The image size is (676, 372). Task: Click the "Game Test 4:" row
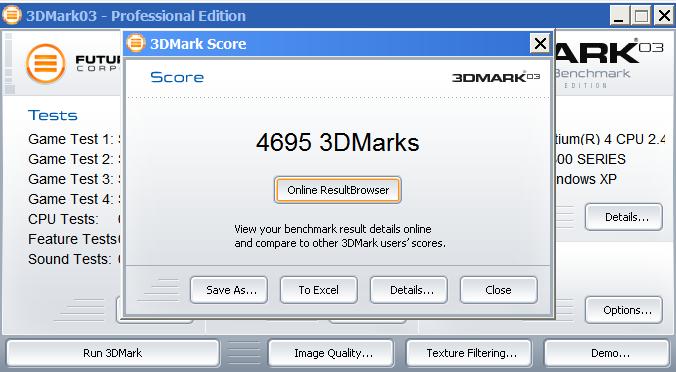coord(75,199)
